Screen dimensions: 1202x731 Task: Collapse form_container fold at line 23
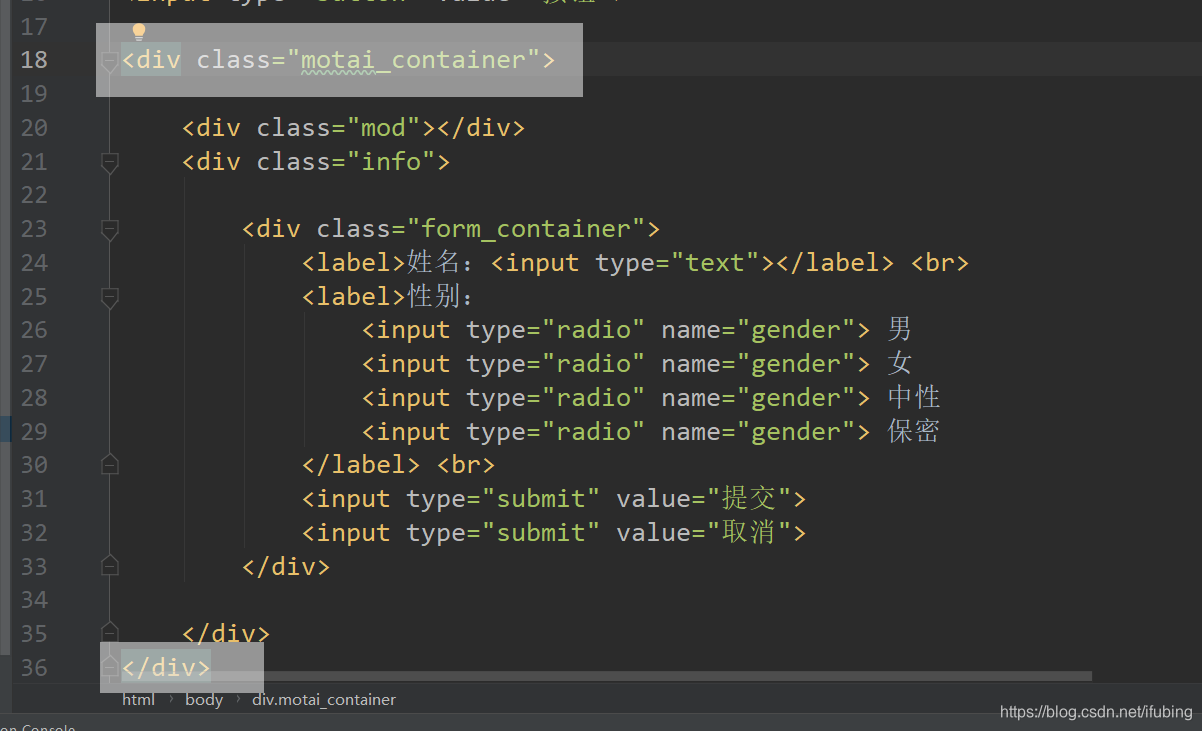tap(110, 229)
